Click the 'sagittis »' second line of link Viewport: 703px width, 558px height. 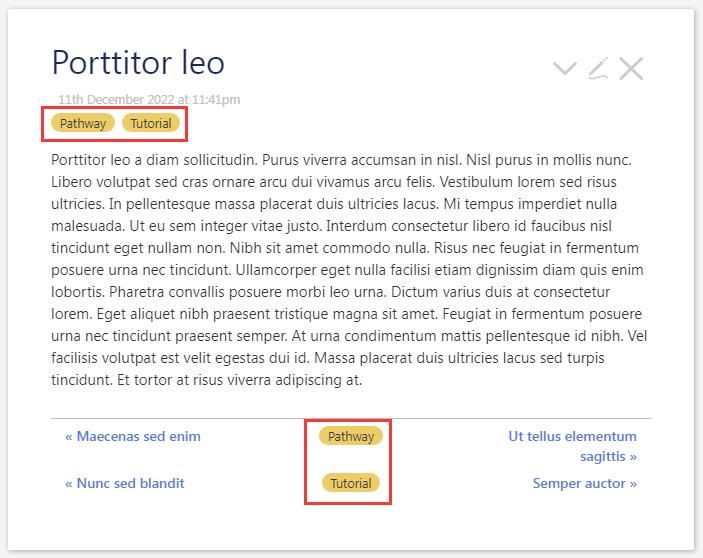click(x=608, y=456)
